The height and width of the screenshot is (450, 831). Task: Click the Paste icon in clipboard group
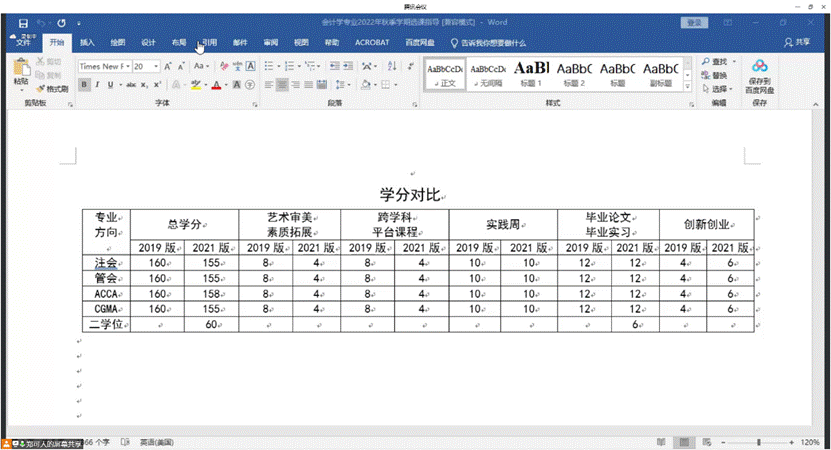[21, 72]
